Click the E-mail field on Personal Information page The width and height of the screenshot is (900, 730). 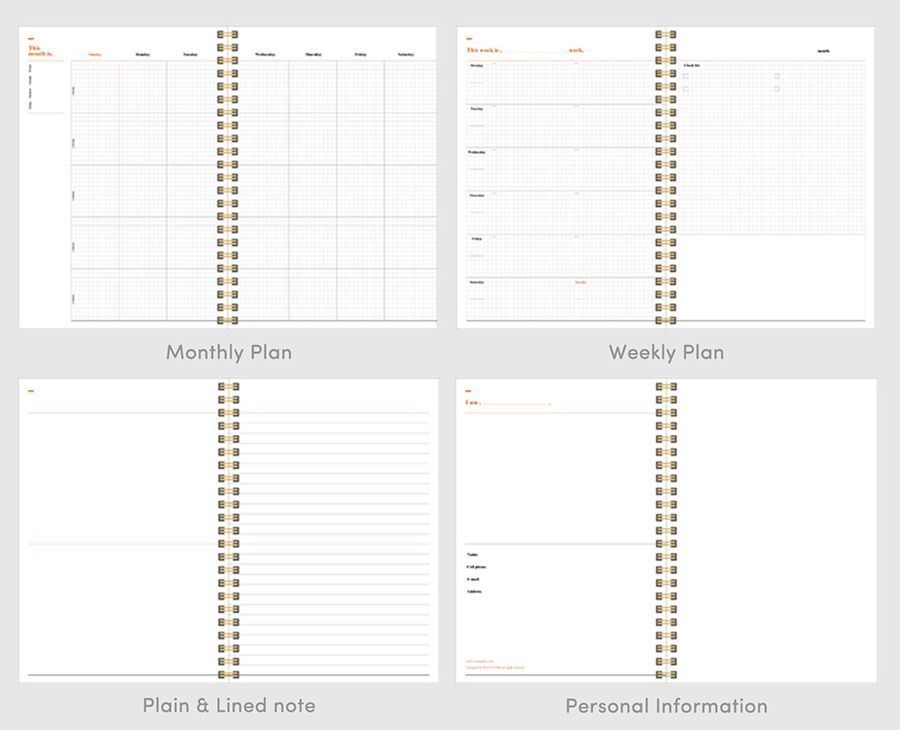(475, 579)
